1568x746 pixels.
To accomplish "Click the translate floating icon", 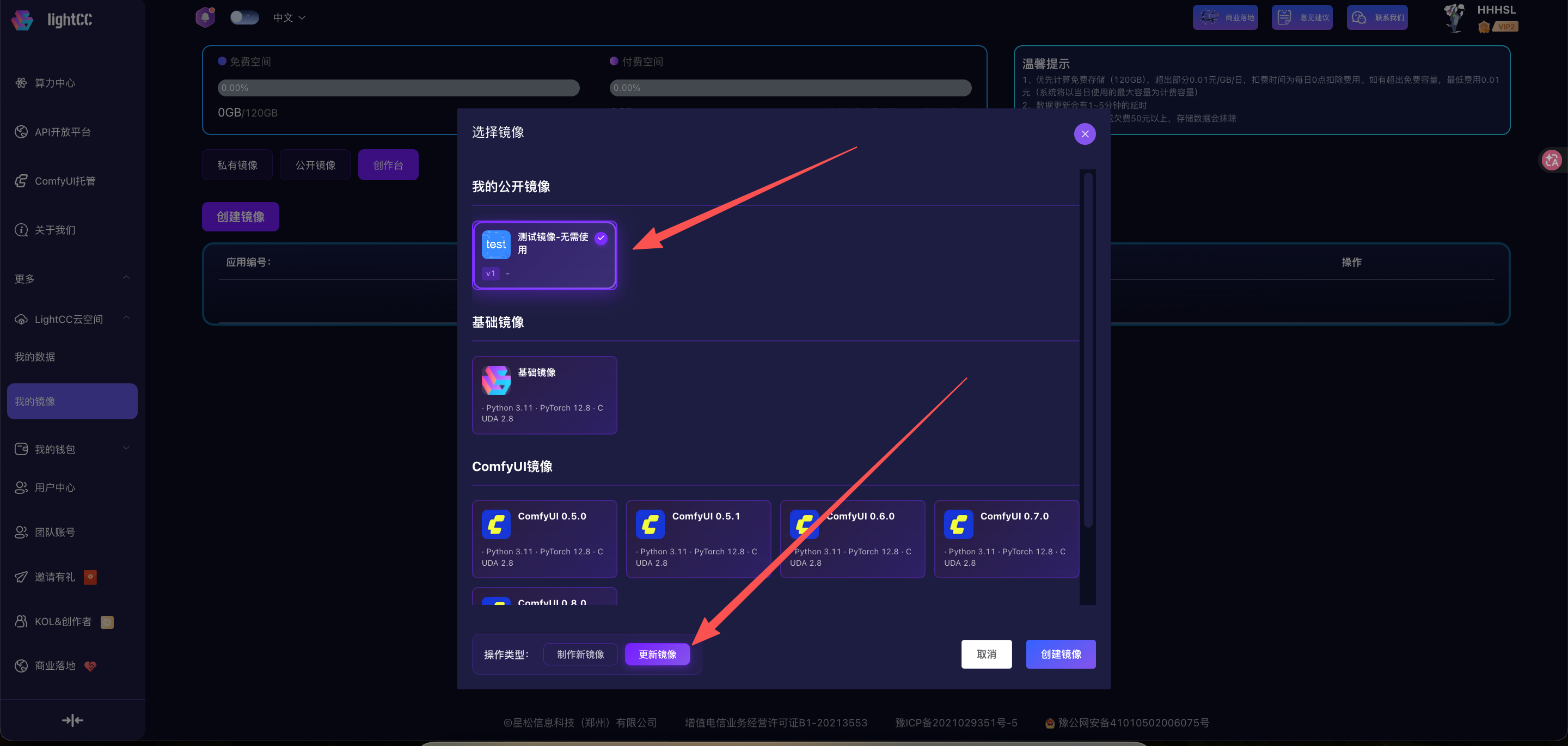I will [1552, 160].
